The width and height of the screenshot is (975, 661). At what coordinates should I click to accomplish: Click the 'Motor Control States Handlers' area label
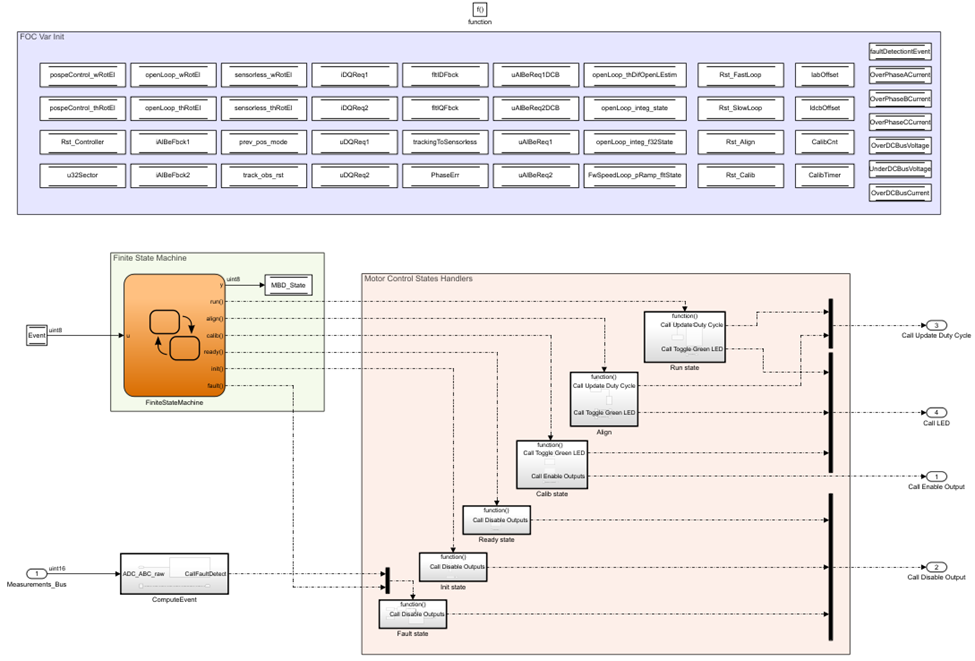pos(418,279)
